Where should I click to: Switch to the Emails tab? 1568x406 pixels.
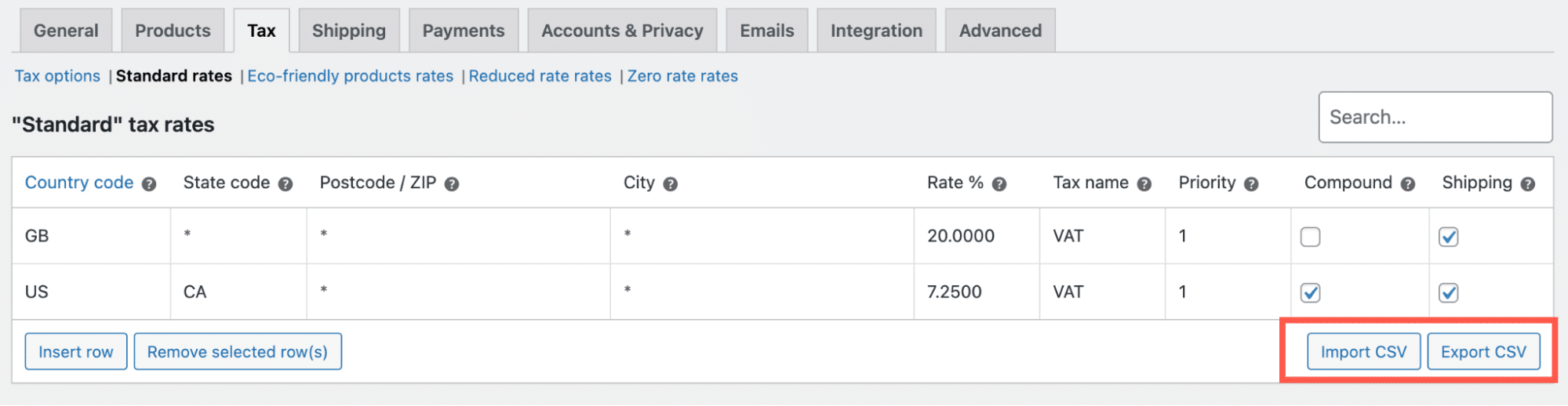pos(767,31)
